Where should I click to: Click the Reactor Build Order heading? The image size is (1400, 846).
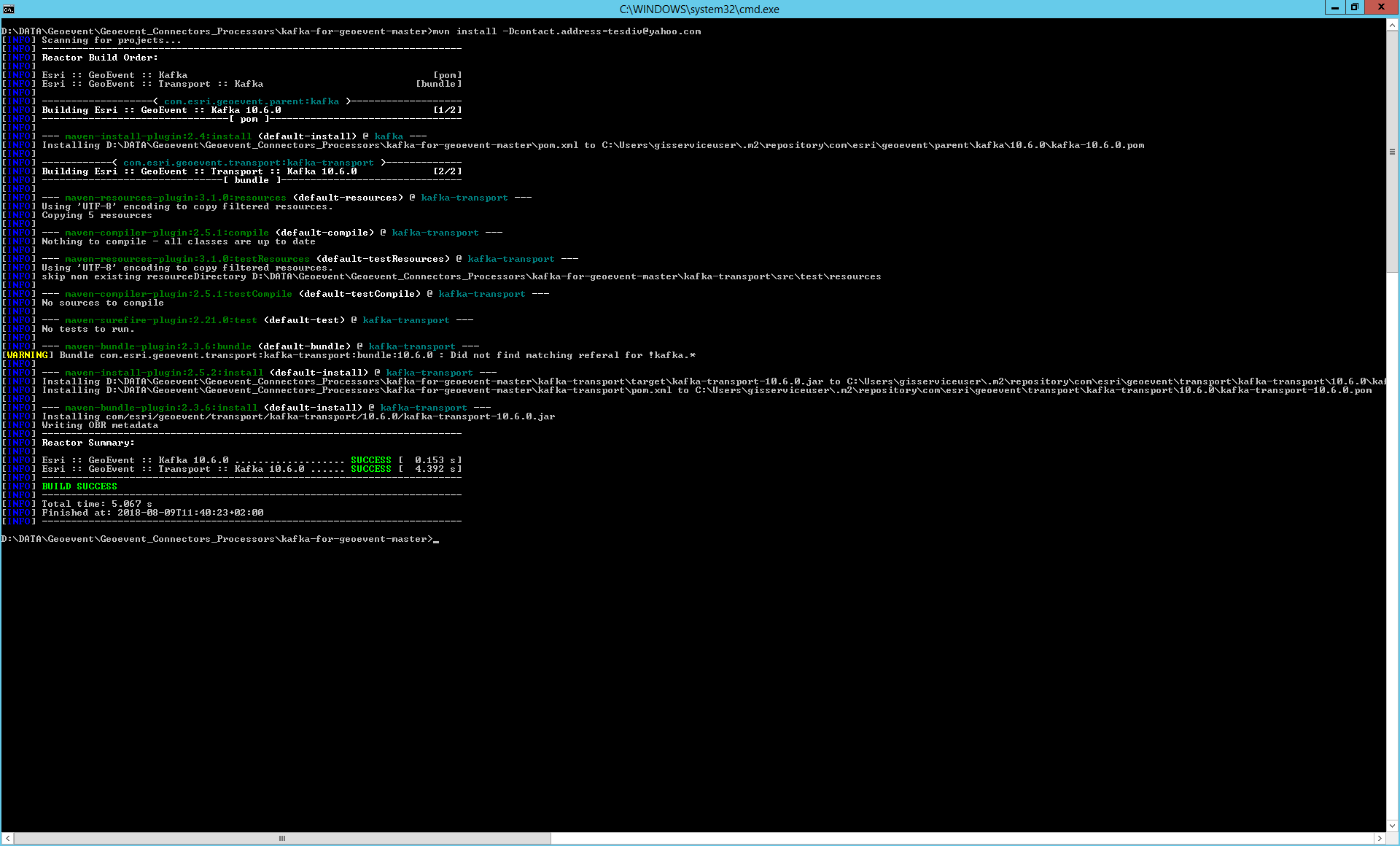coord(100,58)
